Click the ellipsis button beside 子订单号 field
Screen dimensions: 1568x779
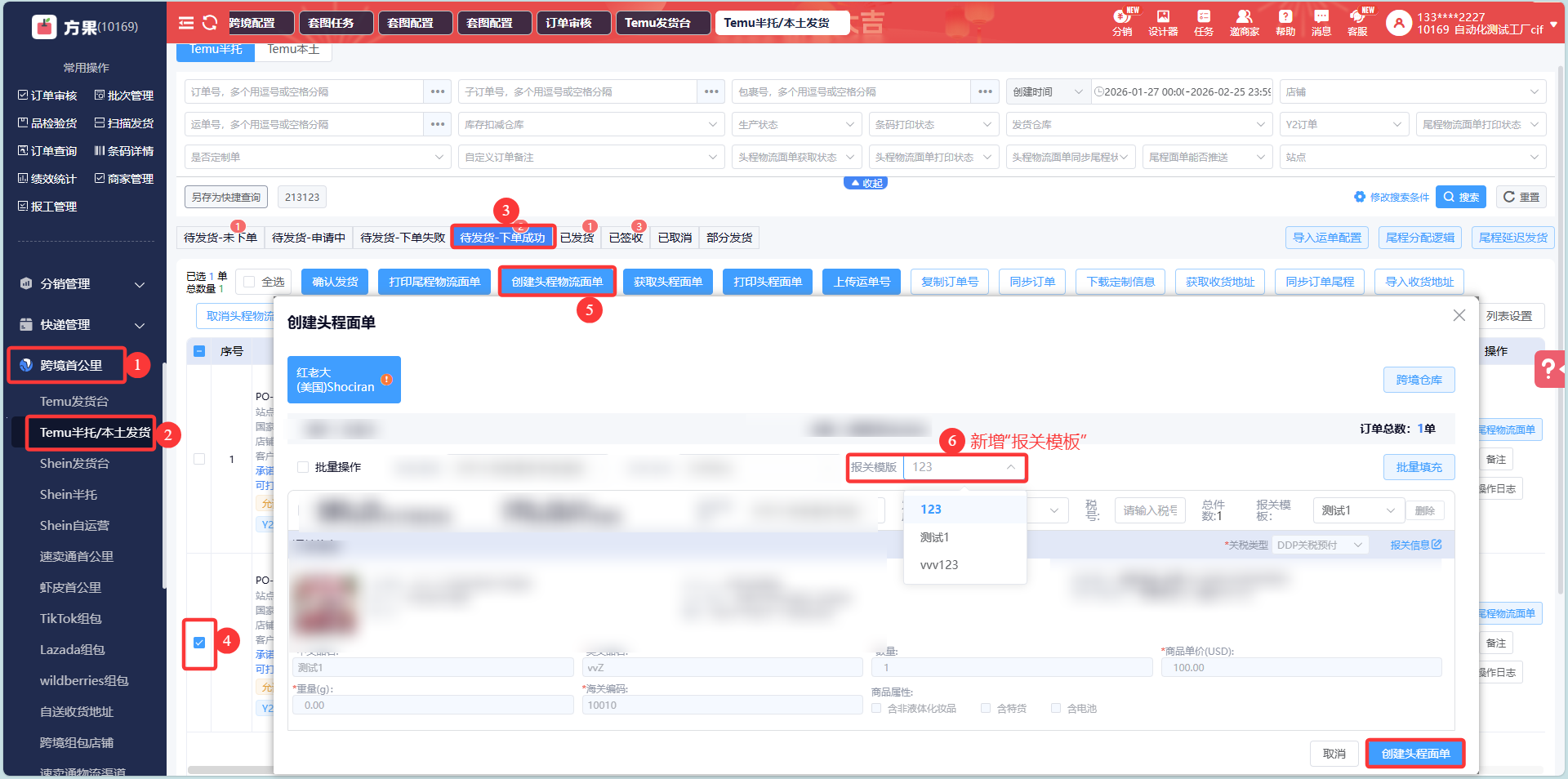(711, 91)
